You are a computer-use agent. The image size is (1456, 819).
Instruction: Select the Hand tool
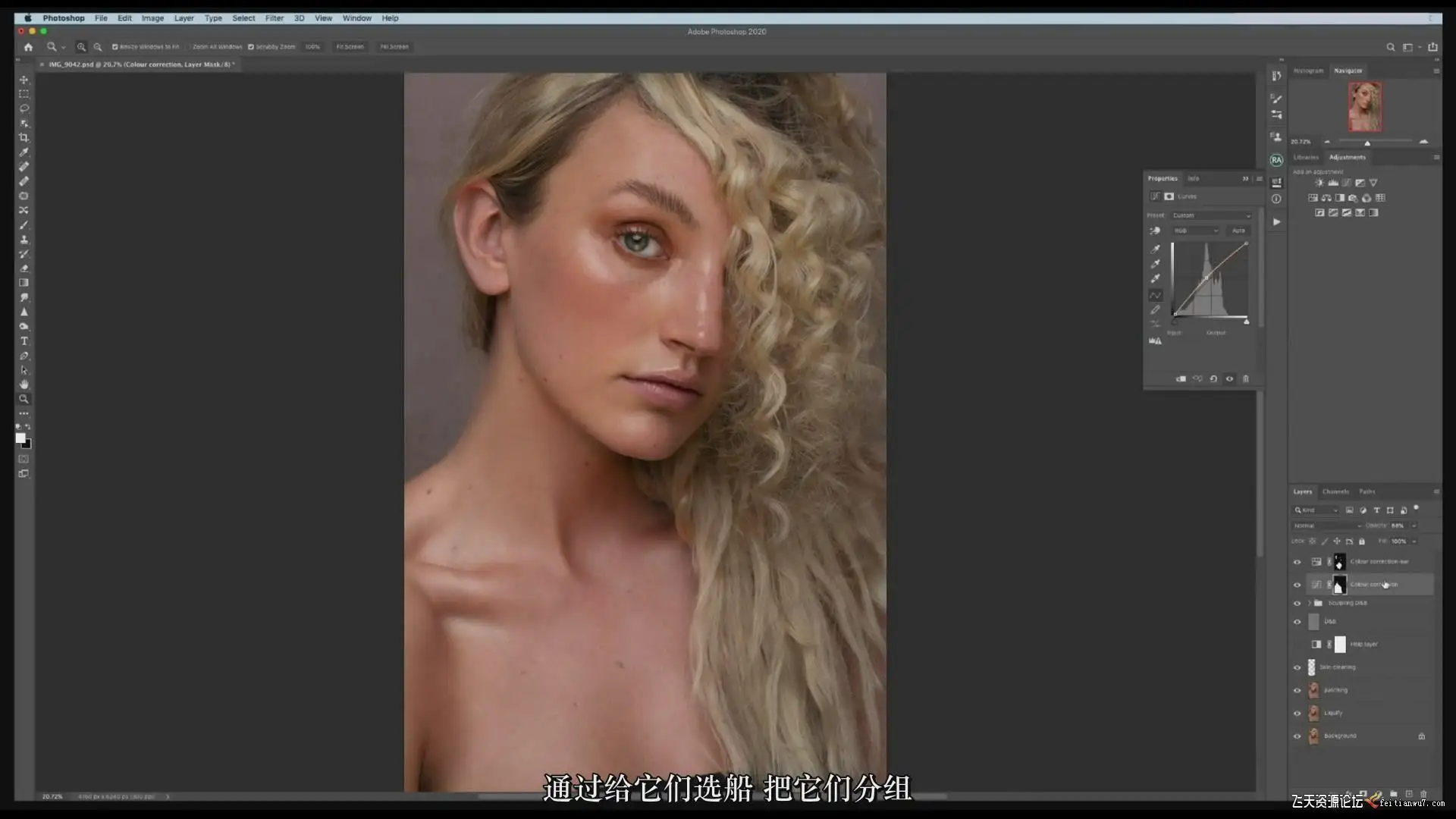24,384
